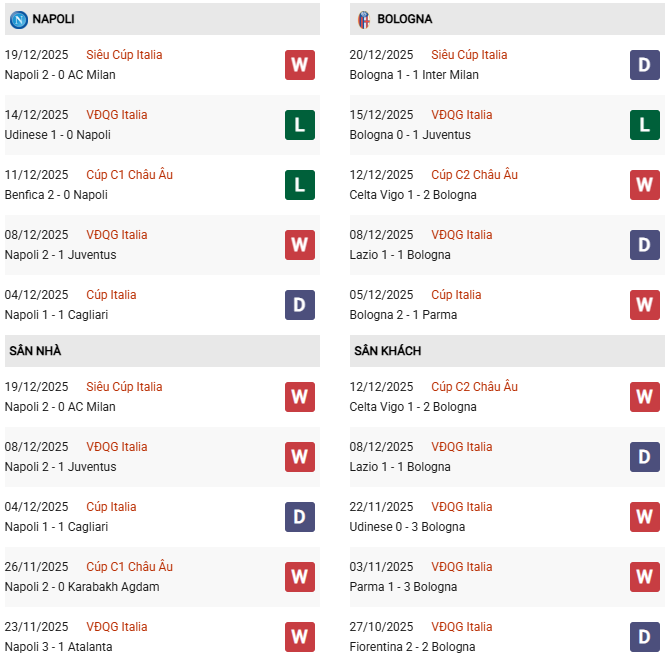Screen dimensions: 666x660
Task: Select the W badge for Napoli 3 - 1 Atalanta
Action: [299, 637]
